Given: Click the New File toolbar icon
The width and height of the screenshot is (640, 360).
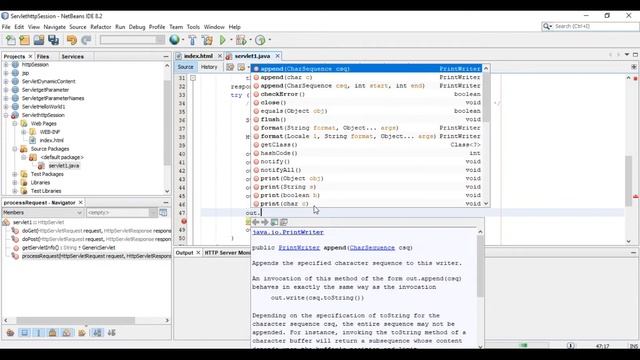Looking at the screenshot, I should coord(11,40).
